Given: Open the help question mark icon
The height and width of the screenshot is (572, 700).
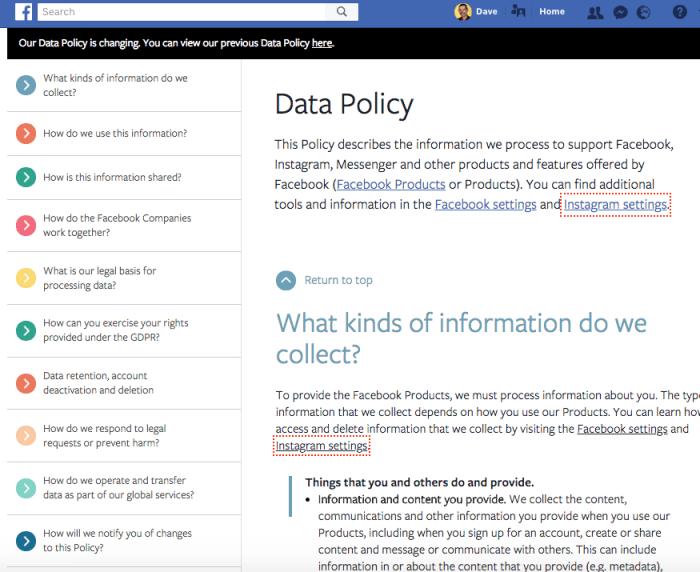Looking at the screenshot, I should [x=680, y=12].
